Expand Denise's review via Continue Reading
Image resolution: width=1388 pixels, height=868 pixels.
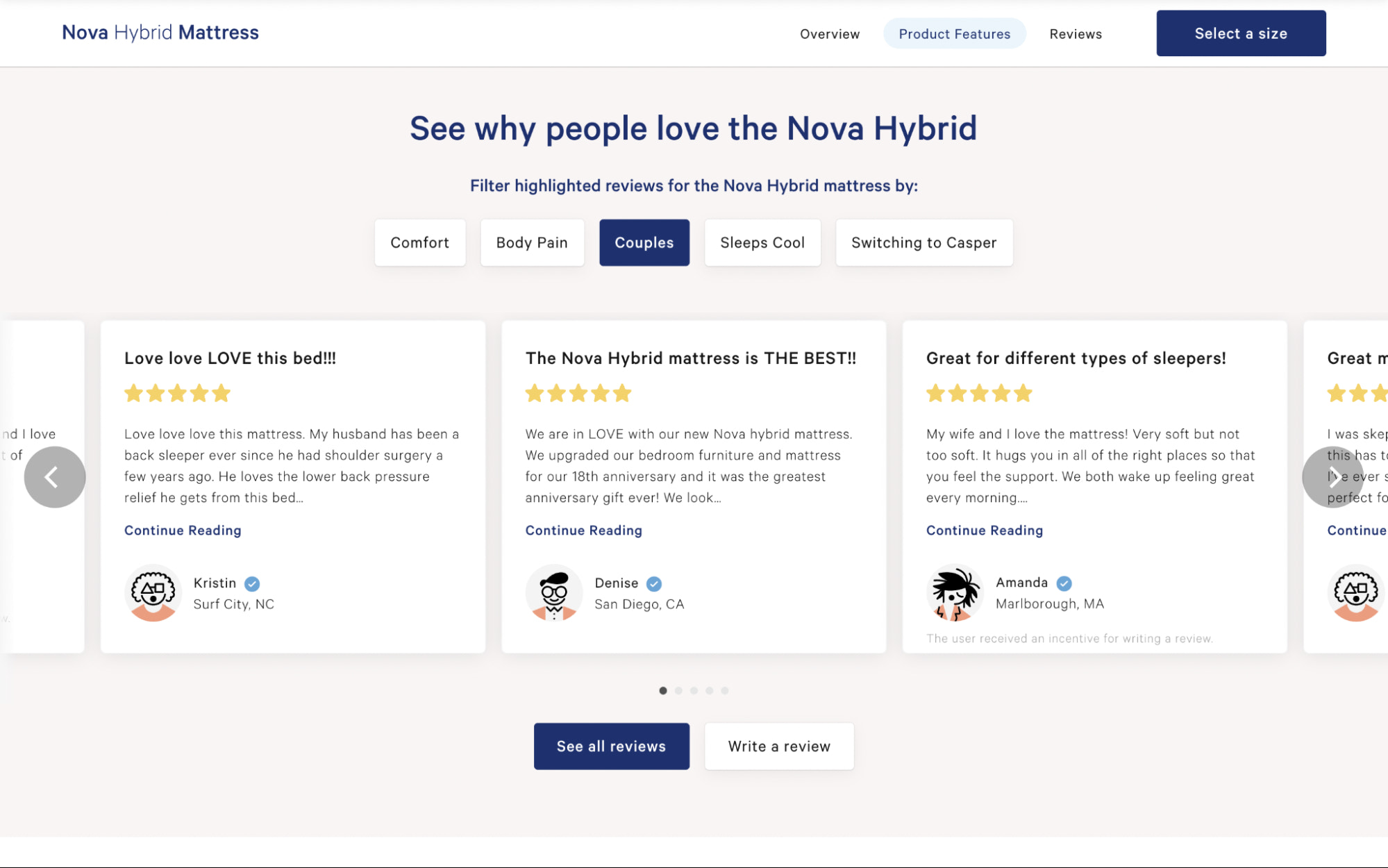click(583, 530)
